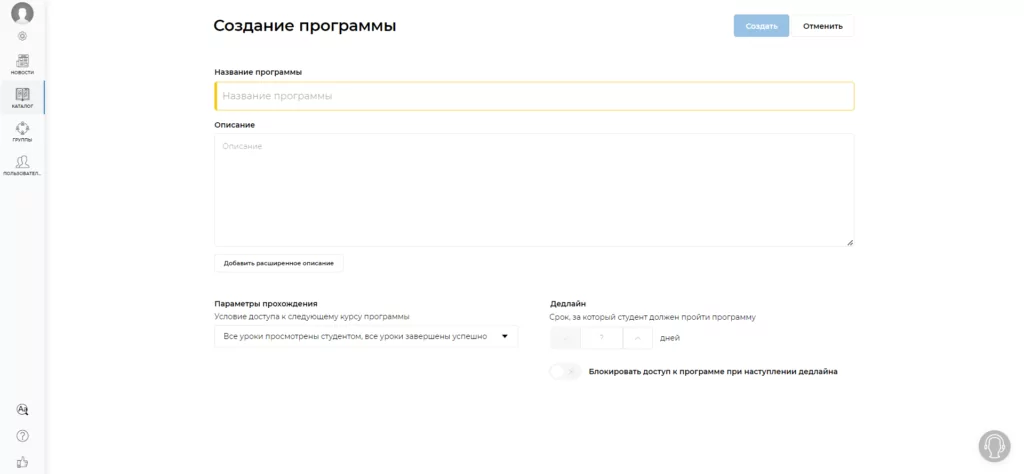Toggle block access at deadline switch

tap(565, 371)
